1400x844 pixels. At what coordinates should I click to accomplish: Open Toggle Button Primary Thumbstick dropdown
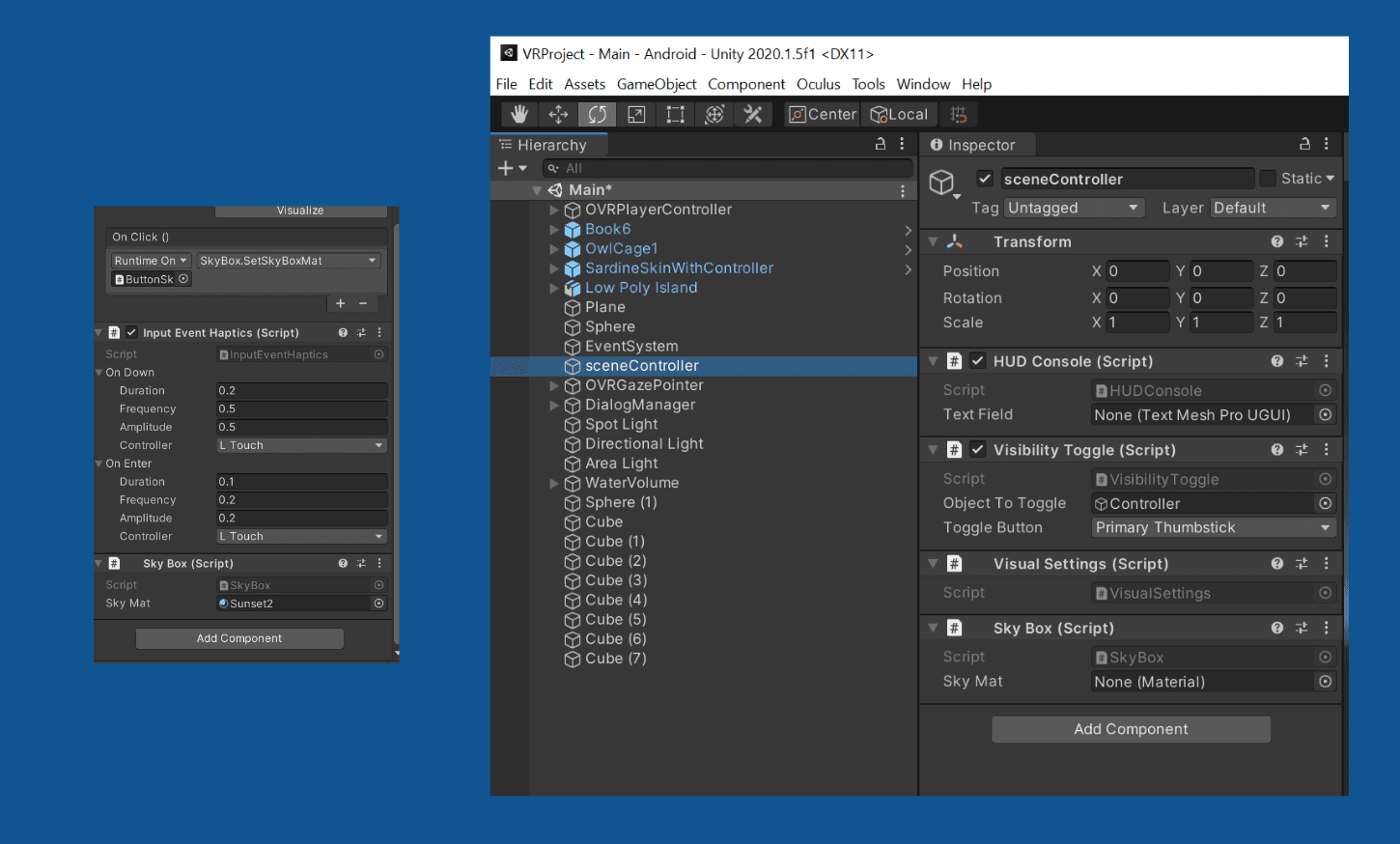pyautogui.click(x=1214, y=527)
